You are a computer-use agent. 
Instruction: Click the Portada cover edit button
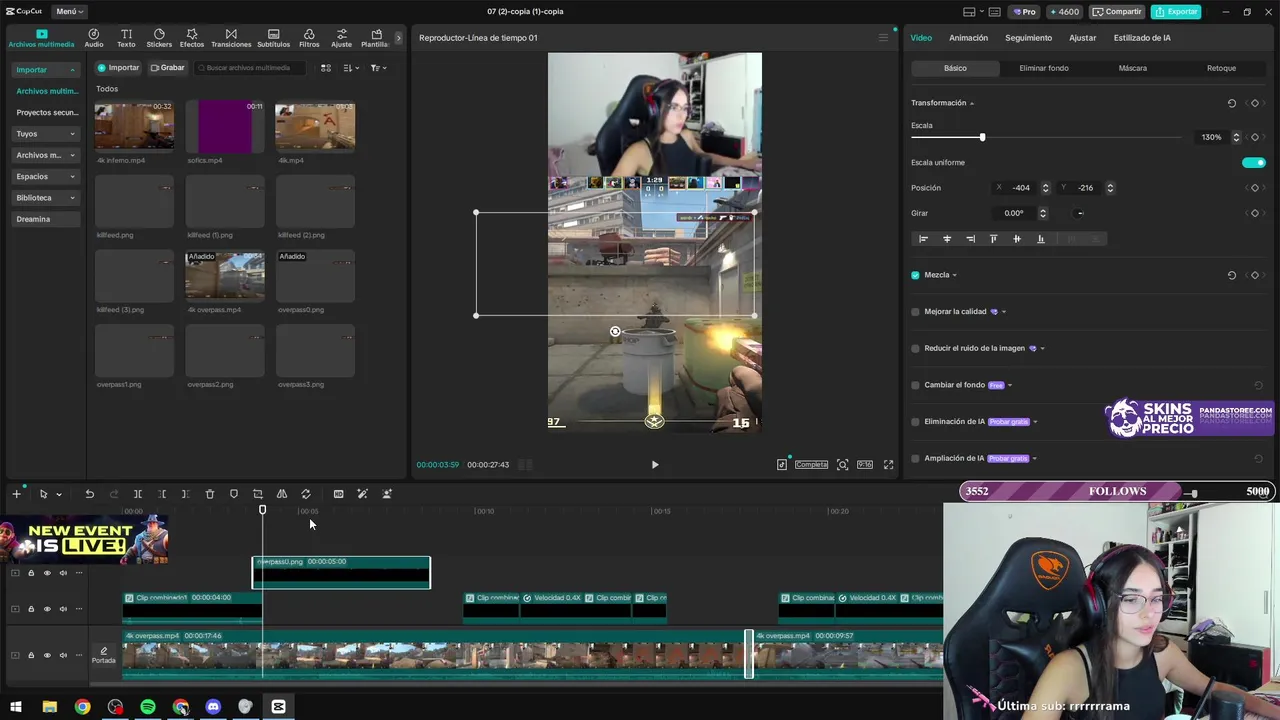click(104, 655)
